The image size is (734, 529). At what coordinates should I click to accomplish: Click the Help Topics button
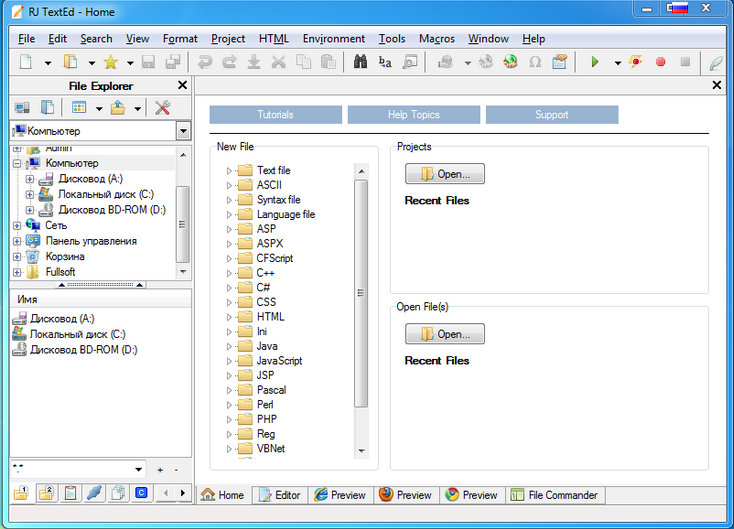413,115
